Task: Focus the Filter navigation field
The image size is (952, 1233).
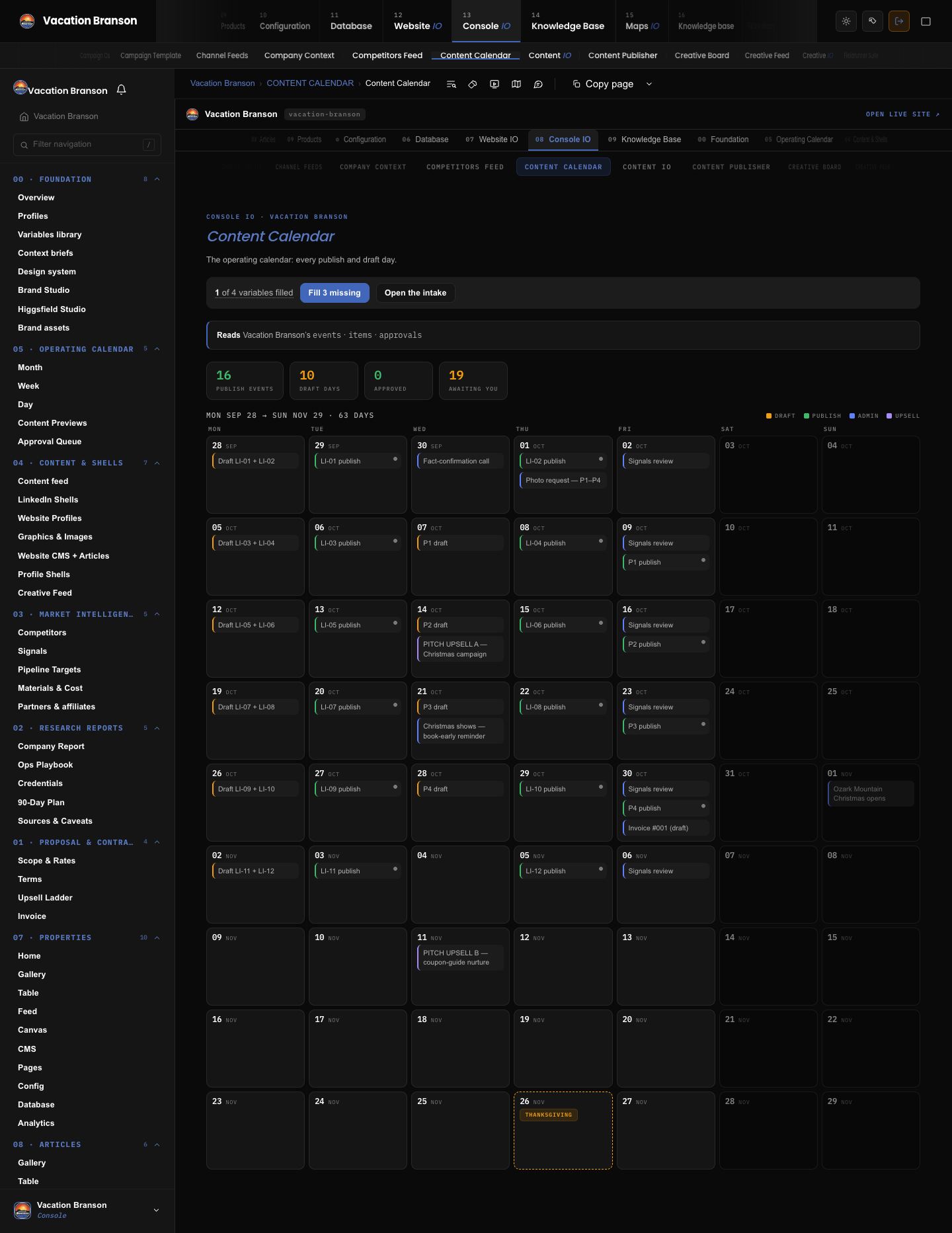Action: [87, 144]
